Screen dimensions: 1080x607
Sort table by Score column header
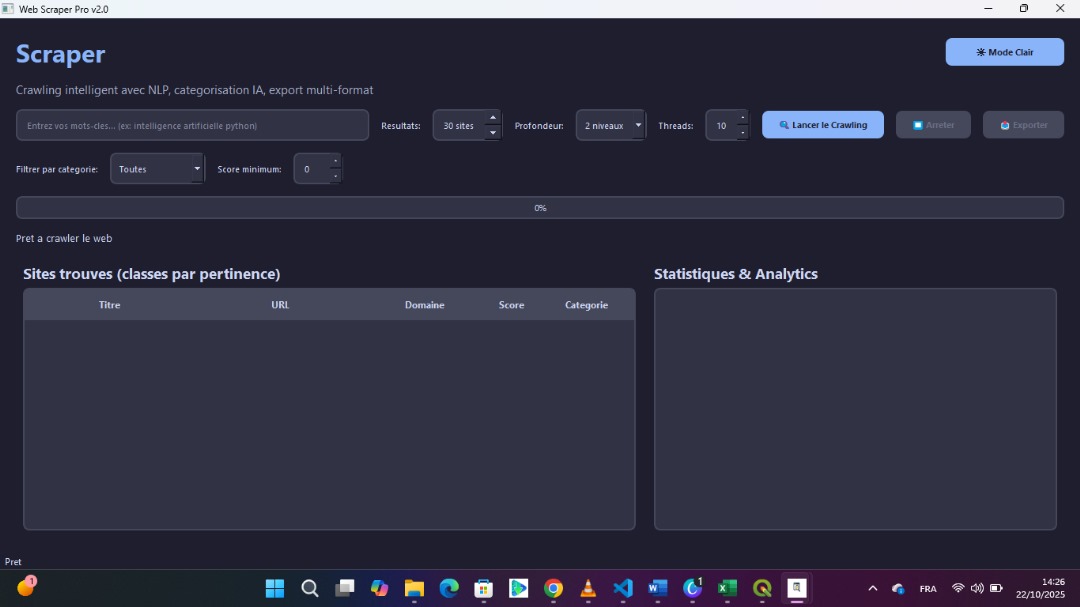[x=511, y=305]
